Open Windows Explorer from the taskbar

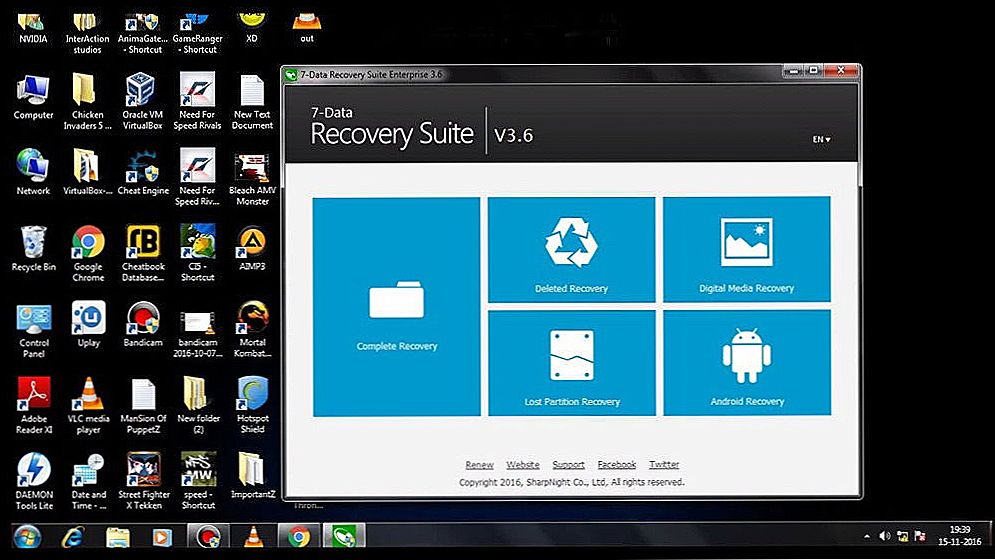[118, 537]
